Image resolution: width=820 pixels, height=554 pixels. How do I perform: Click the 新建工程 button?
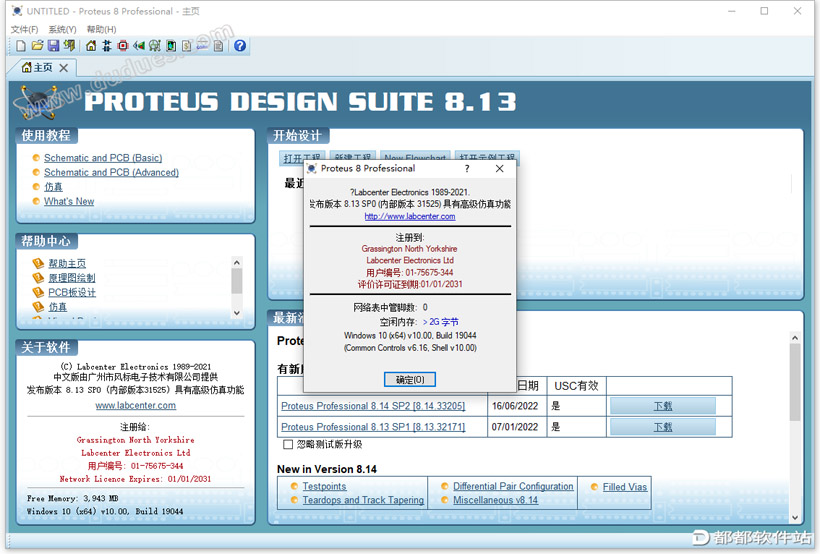point(352,157)
